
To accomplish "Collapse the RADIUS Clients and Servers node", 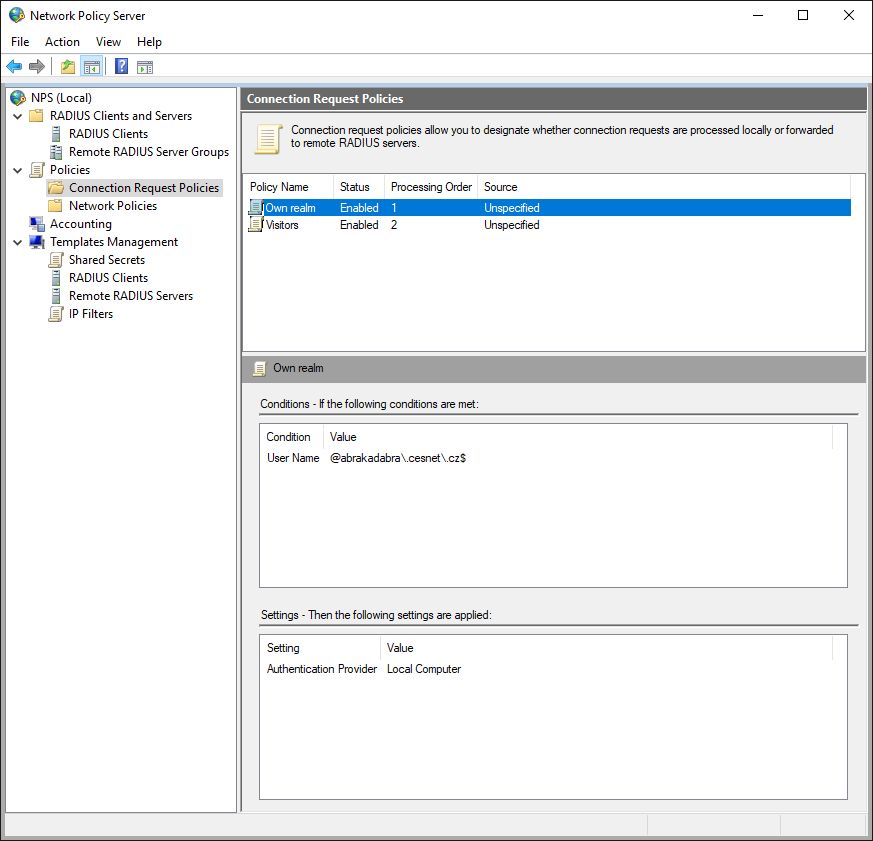I will click(x=18, y=116).
